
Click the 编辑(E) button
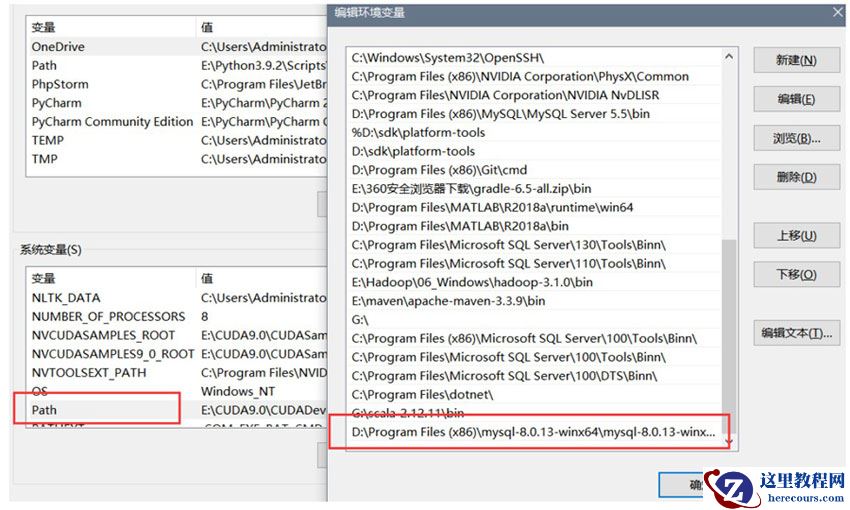[x=796, y=99]
